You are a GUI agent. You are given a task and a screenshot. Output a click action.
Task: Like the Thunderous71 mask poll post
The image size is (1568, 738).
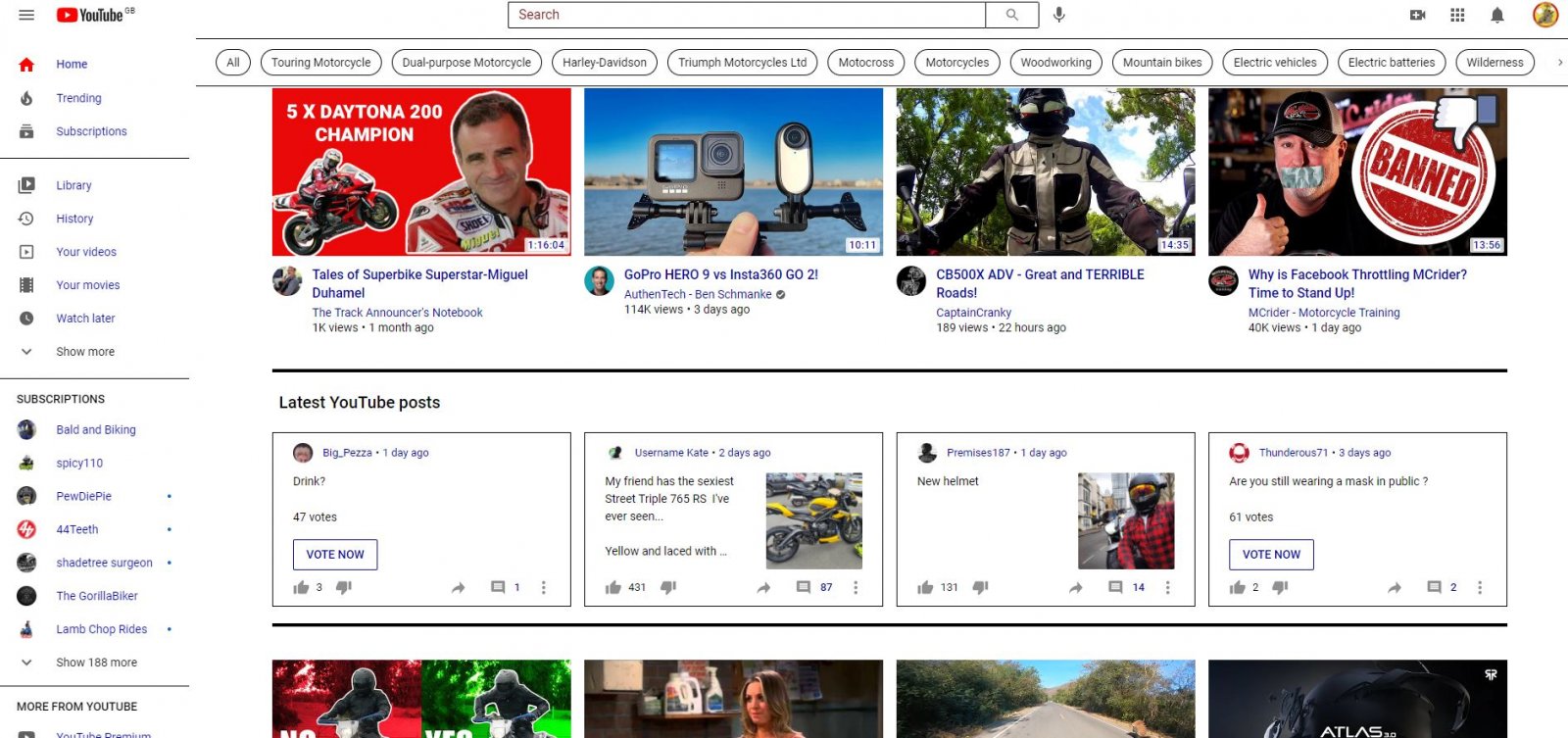point(1238,587)
